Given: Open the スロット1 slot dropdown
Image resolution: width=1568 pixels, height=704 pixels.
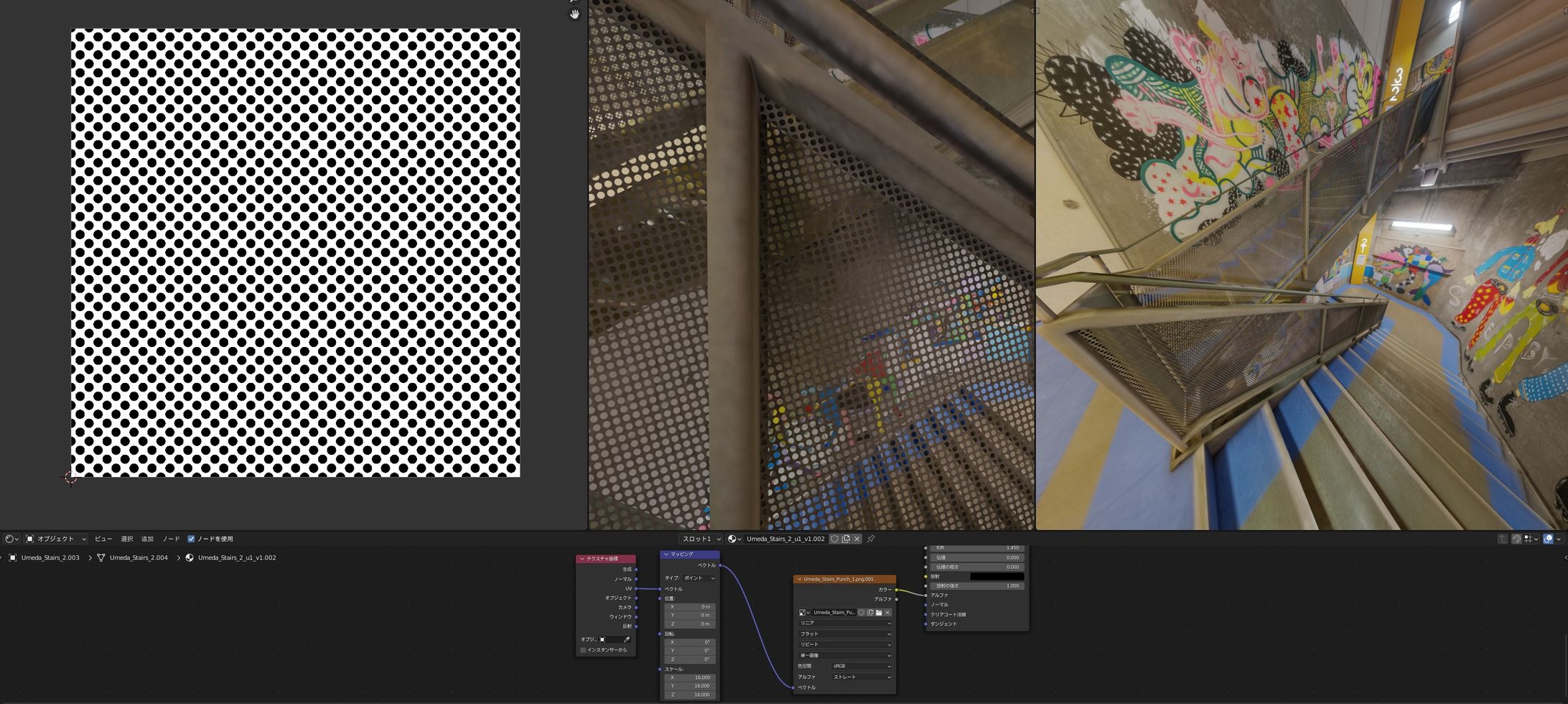Looking at the screenshot, I should click(700, 539).
